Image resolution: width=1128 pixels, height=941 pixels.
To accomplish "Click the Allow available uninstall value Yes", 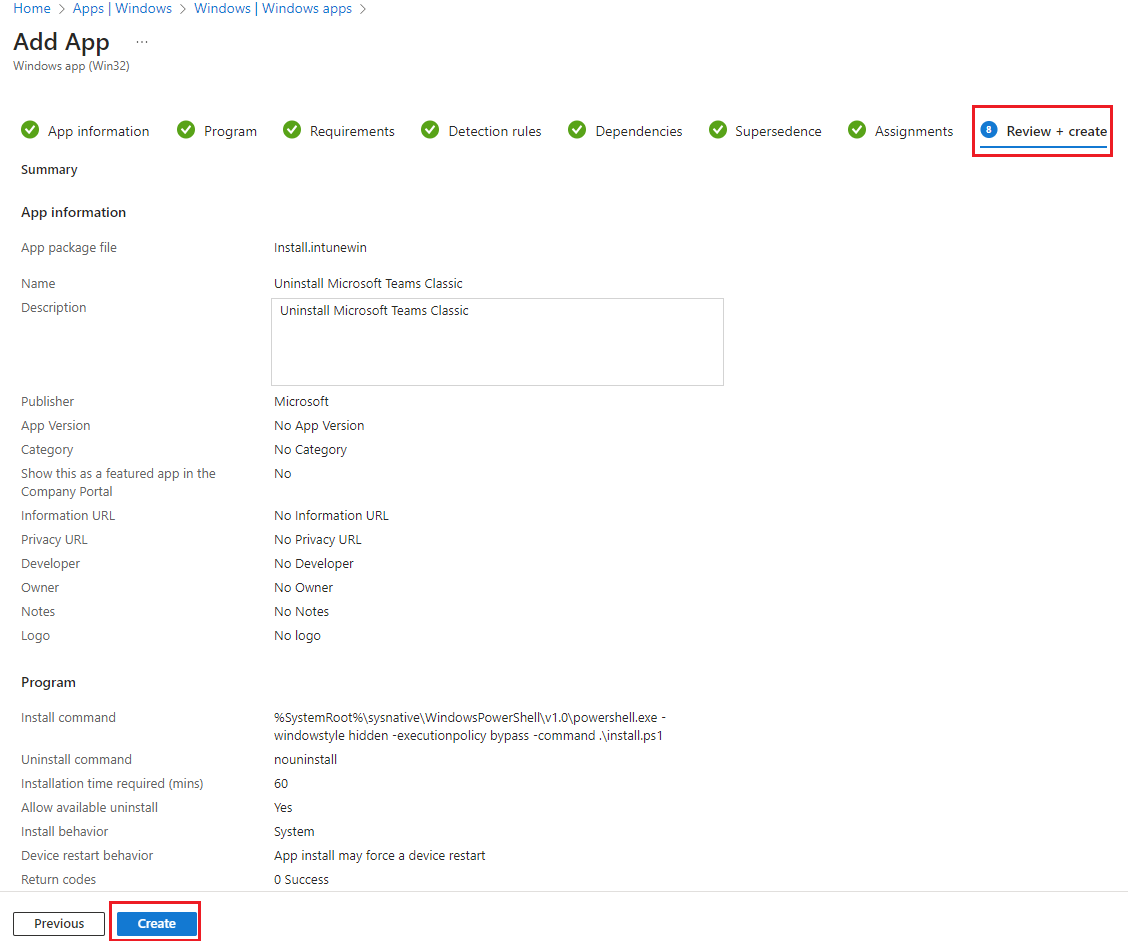I will point(283,808).
